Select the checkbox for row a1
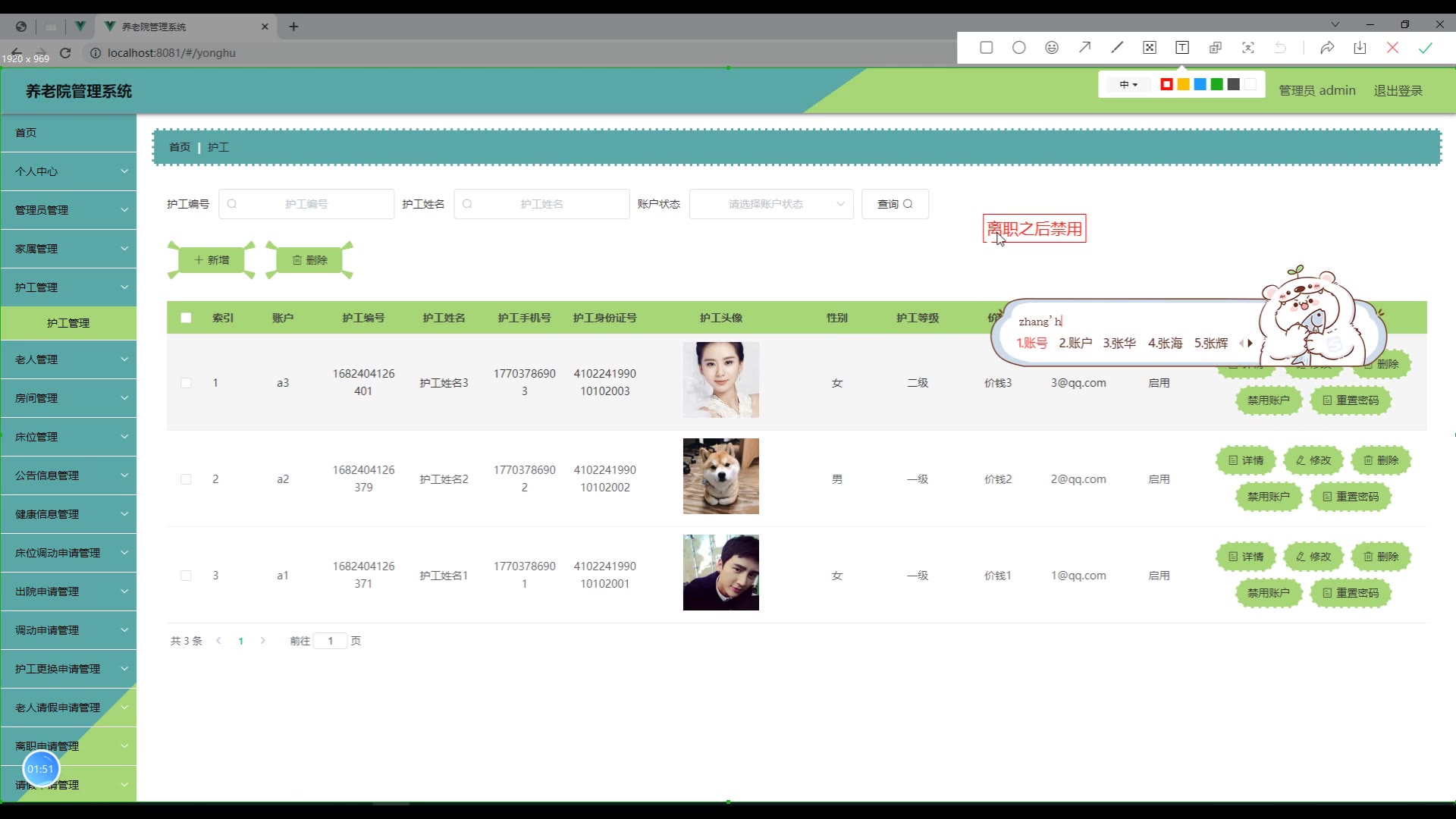1456x819 pixels. [186, 576]
